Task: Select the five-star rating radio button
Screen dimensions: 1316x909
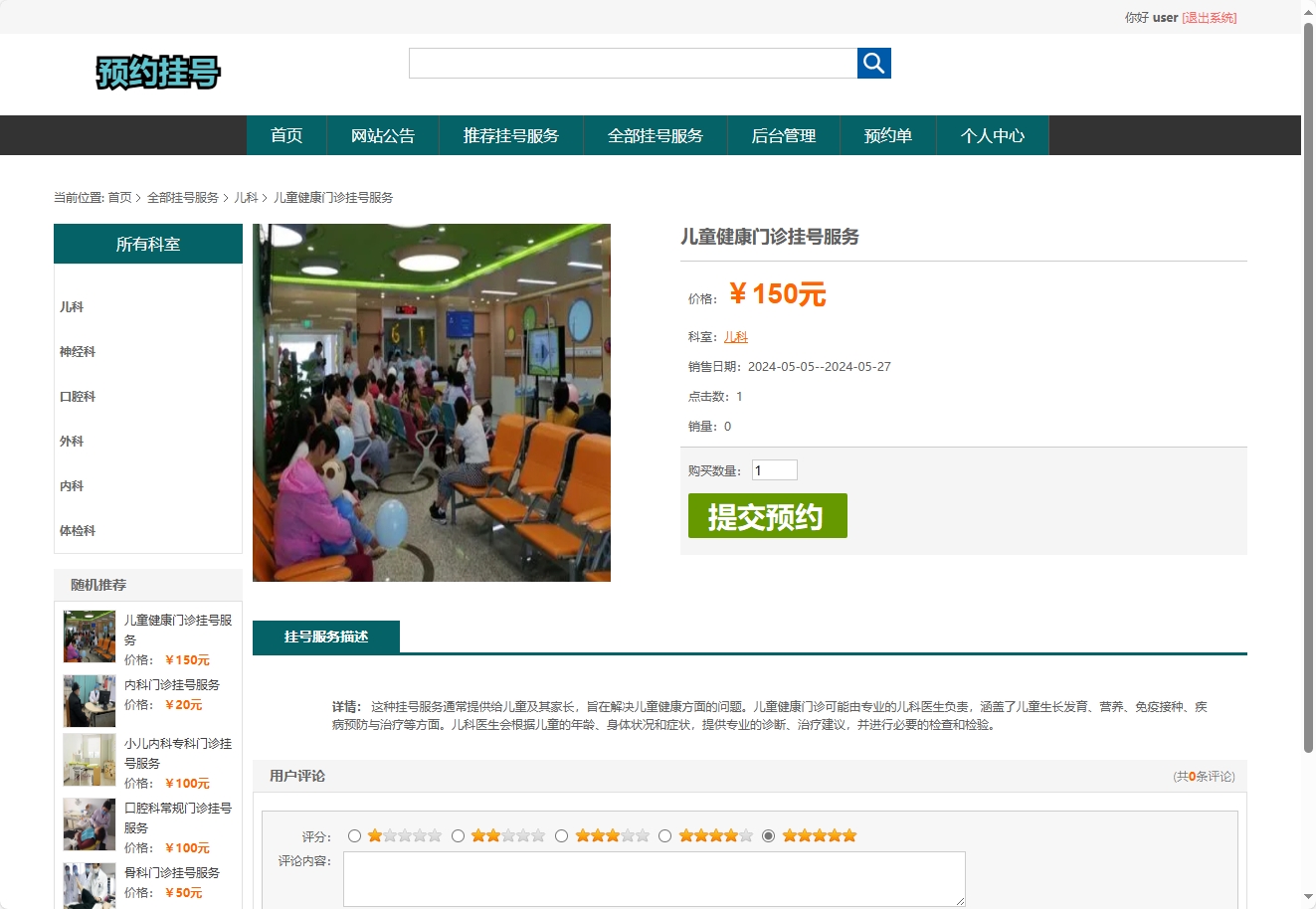Action: coord(768,836)
